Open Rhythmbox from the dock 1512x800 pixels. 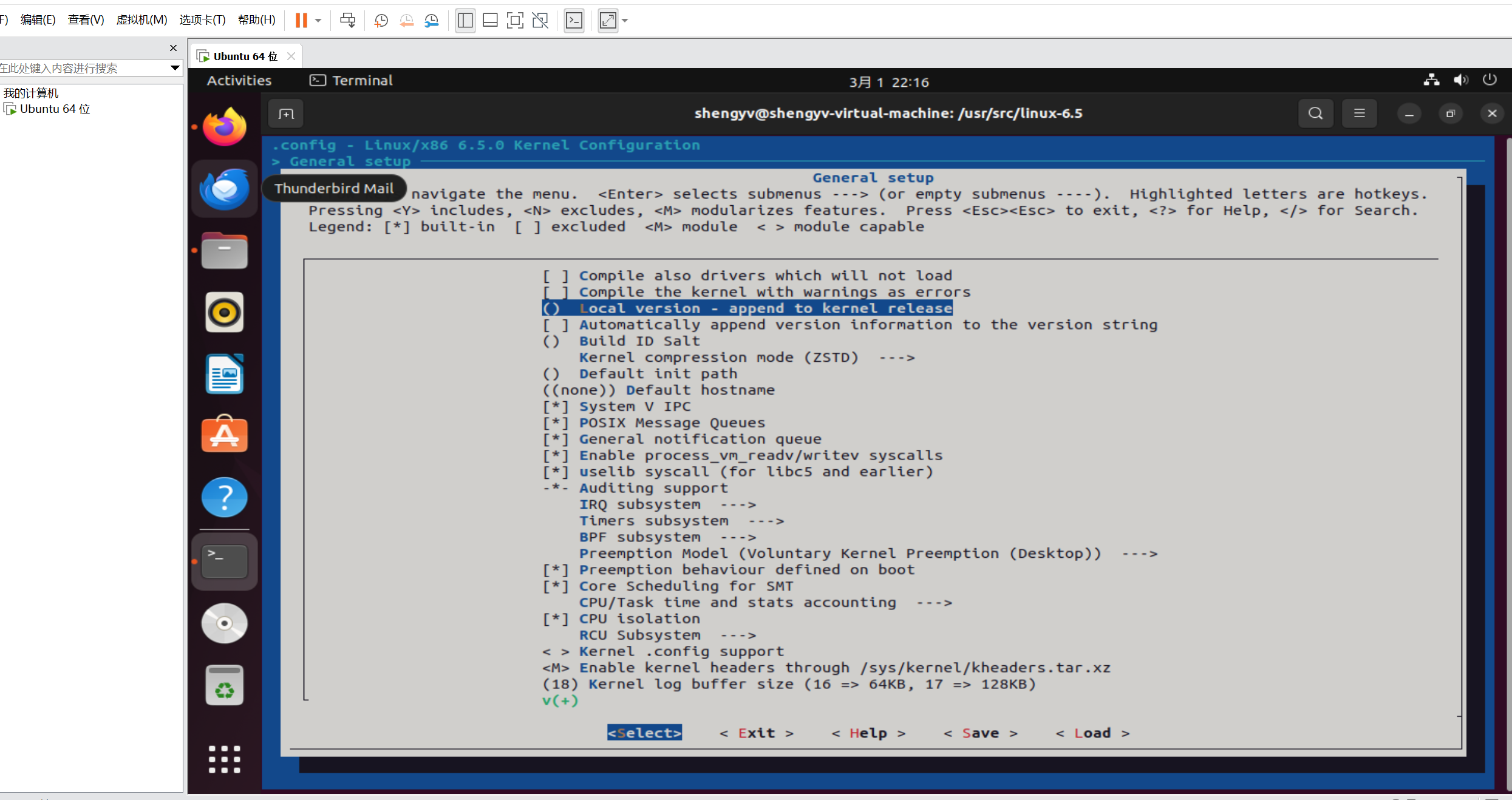coord(225,313)
